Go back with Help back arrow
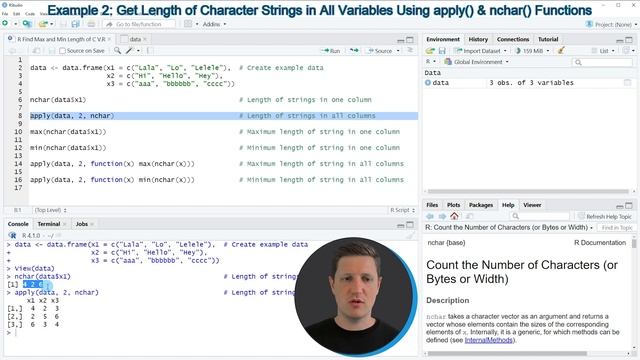 430,216
